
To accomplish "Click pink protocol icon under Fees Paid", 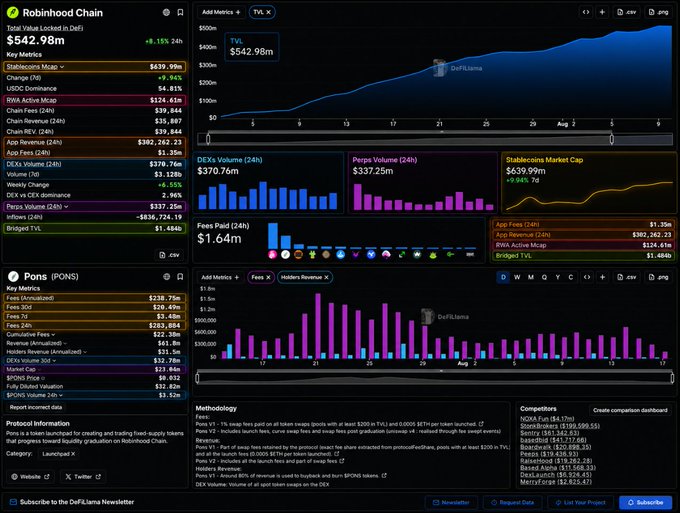I will 272,255.
